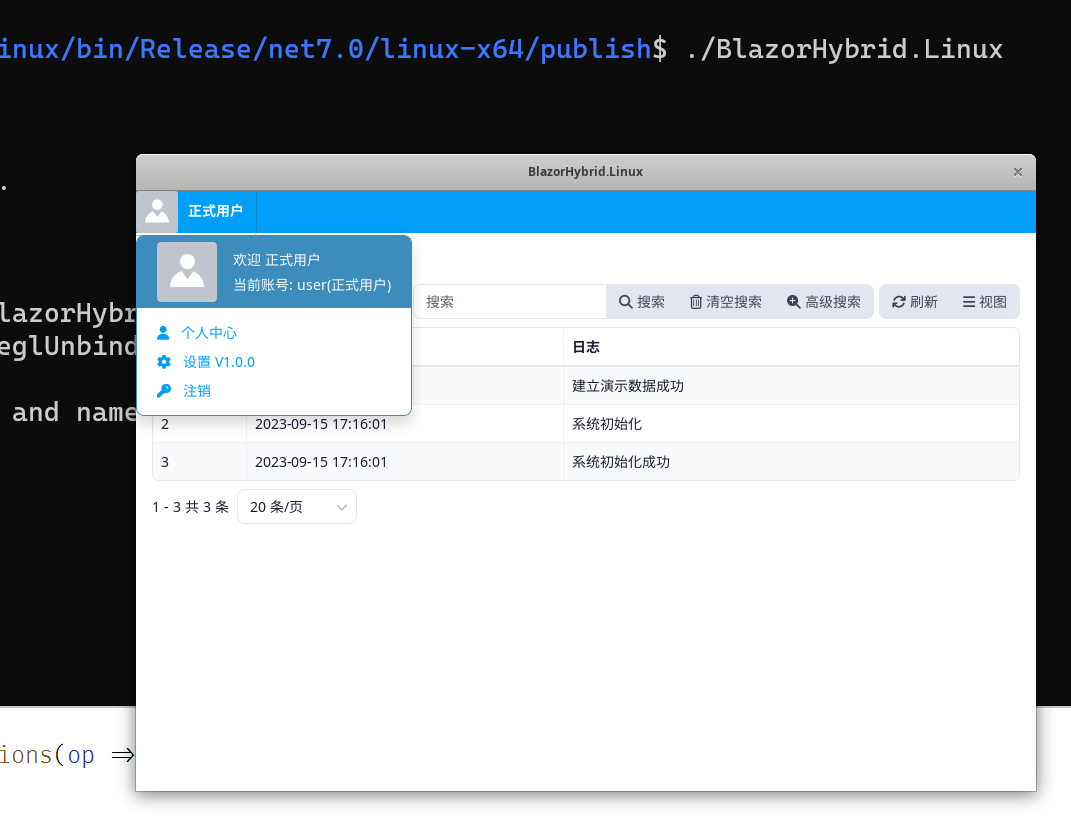
Task: Click the 刷新 refresh button
Action: (x=915, y=302)
